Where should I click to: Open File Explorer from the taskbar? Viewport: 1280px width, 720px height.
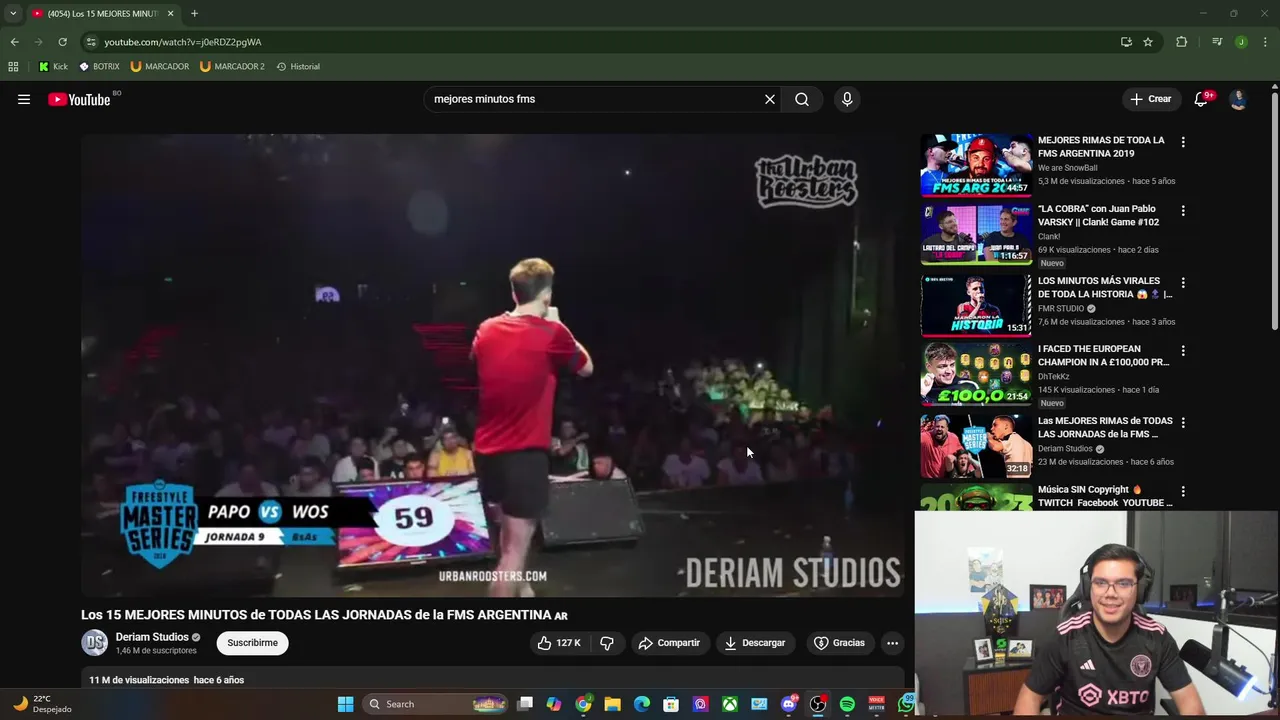point(613,704)
